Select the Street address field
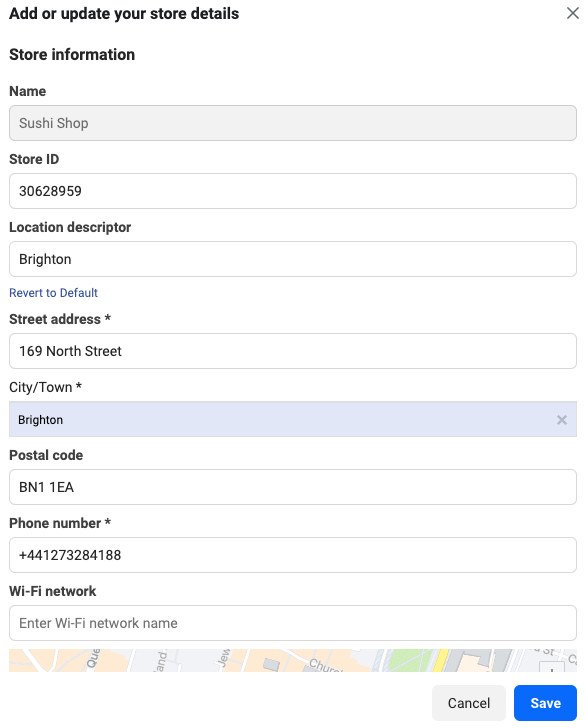 tap(293, 351)
